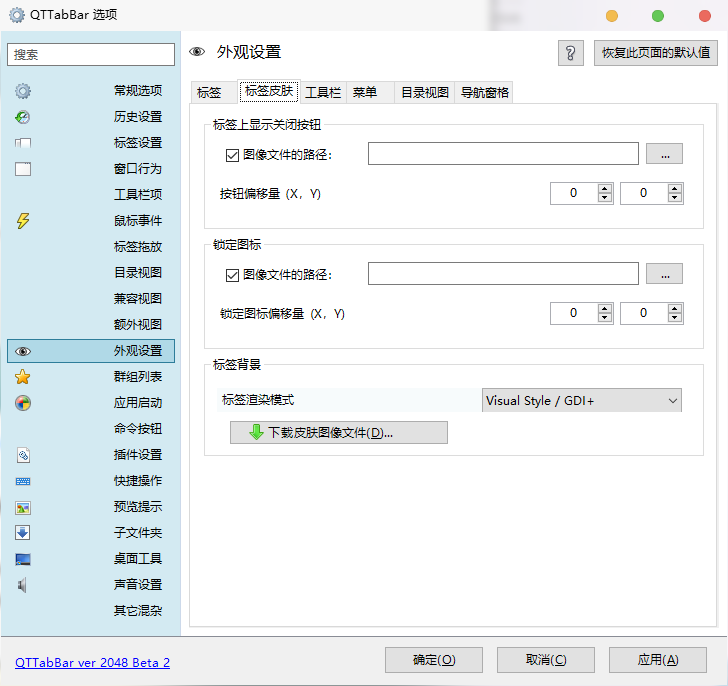Click the speaker icon beside 声音设置
Screen dimensions: 728x686
click(22, 585)
